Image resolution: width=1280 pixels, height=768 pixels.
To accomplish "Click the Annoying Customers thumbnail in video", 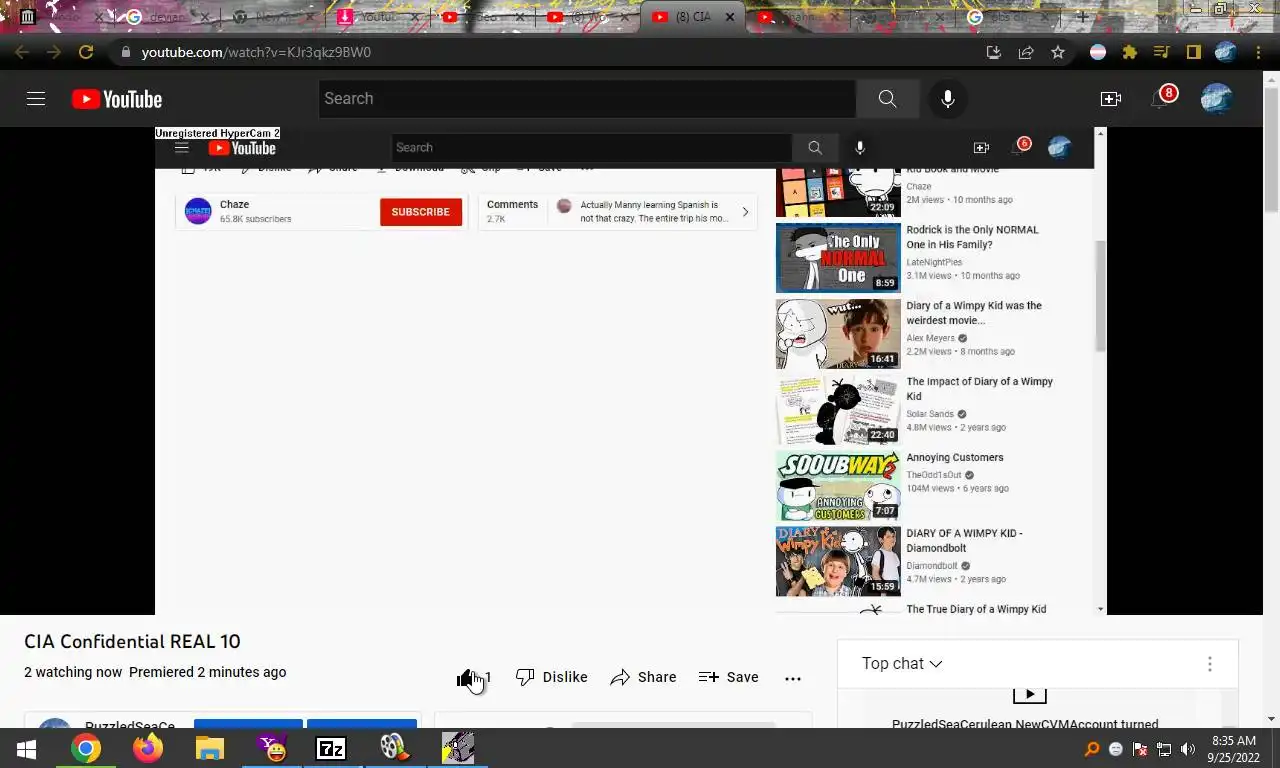I will click(838, 486).
